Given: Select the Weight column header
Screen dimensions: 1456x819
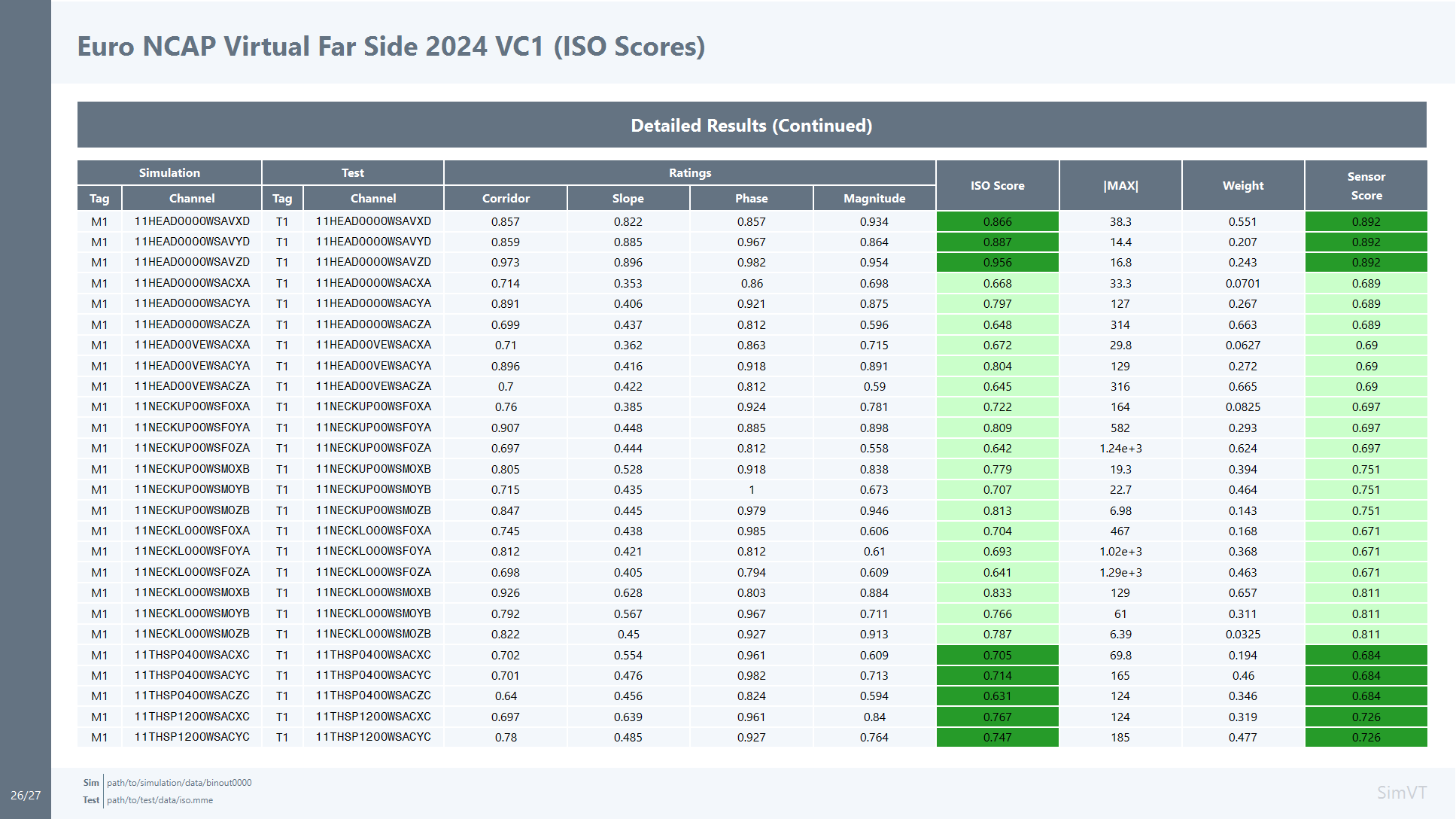Looking at the screenshot, I should tap(1243, 185).
